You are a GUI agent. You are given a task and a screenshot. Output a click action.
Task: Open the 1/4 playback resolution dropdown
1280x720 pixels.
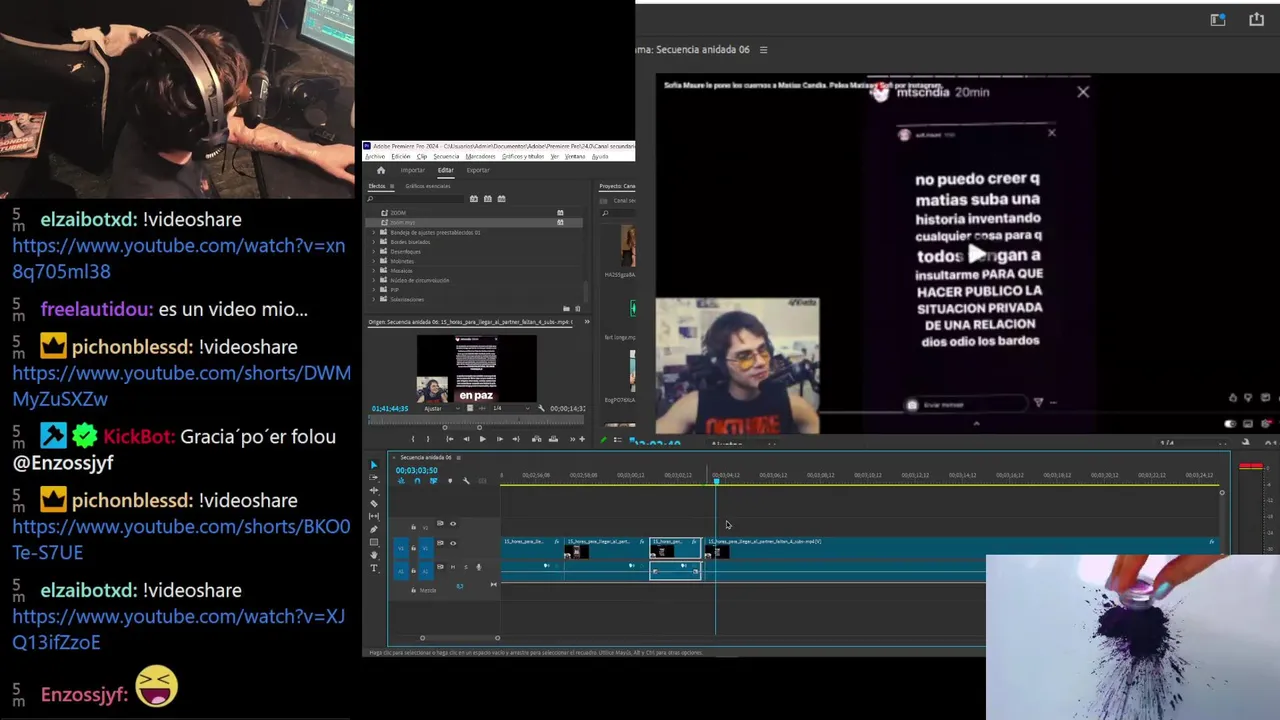tap(510, 408)
